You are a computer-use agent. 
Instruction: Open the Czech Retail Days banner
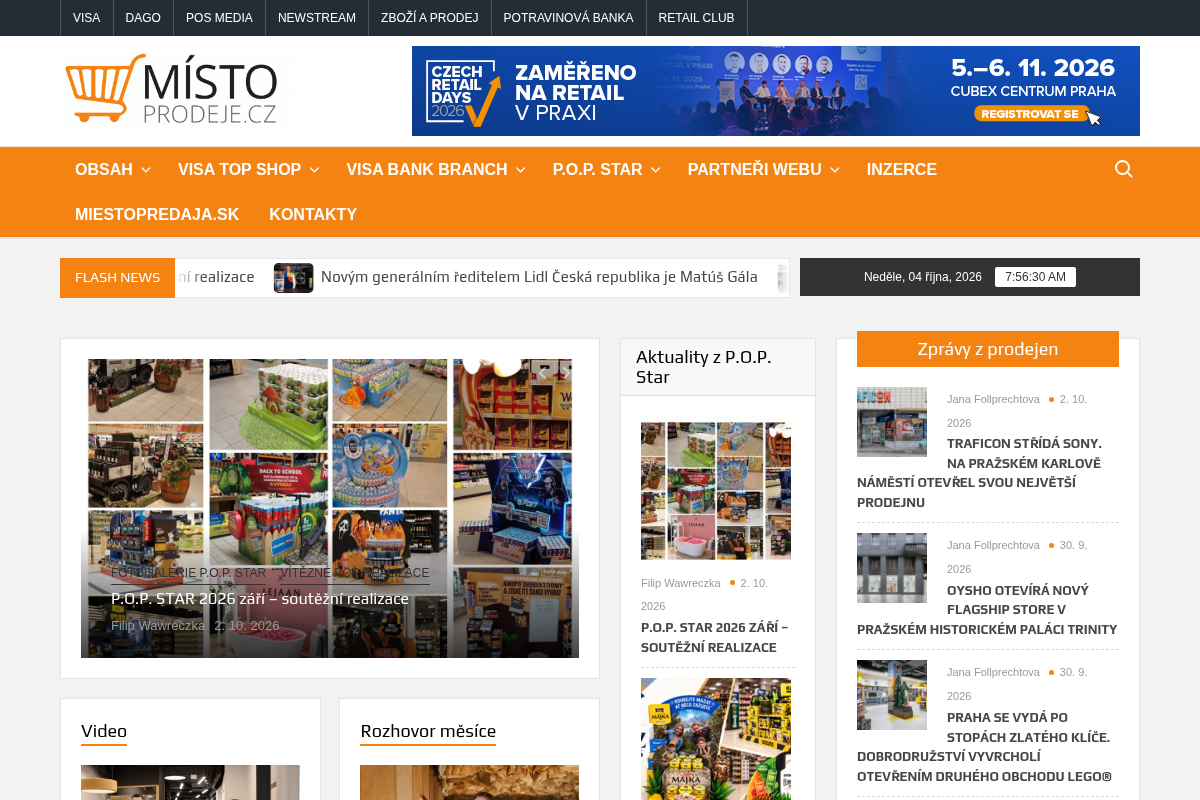coord(776,91)
